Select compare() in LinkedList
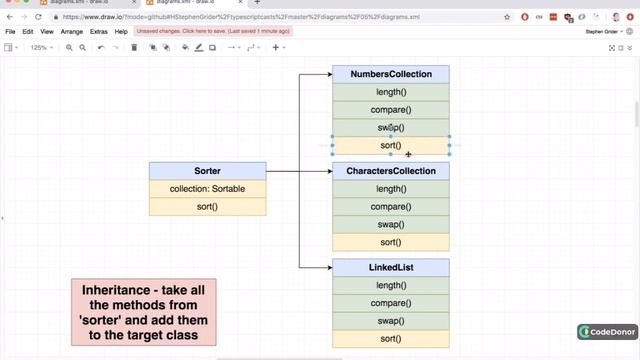 (x=391, y=303)
